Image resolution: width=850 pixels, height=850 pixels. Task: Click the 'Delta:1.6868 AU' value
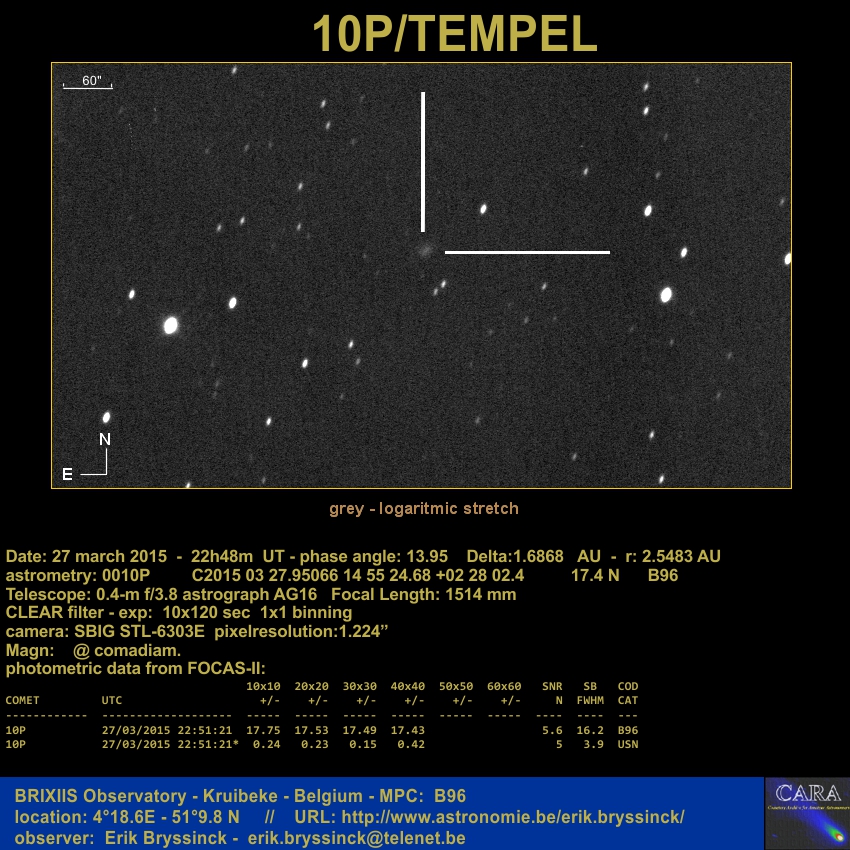coord(533,557)
